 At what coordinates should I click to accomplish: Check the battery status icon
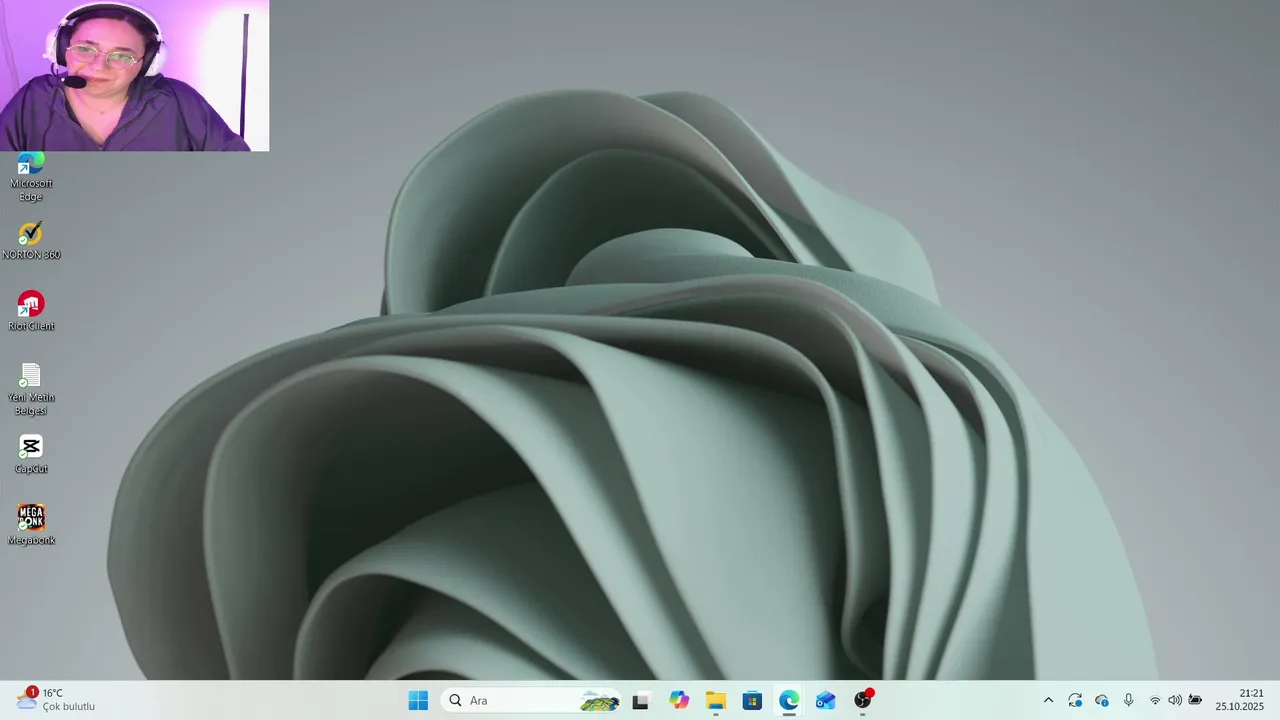click(x=1195, y=701)
